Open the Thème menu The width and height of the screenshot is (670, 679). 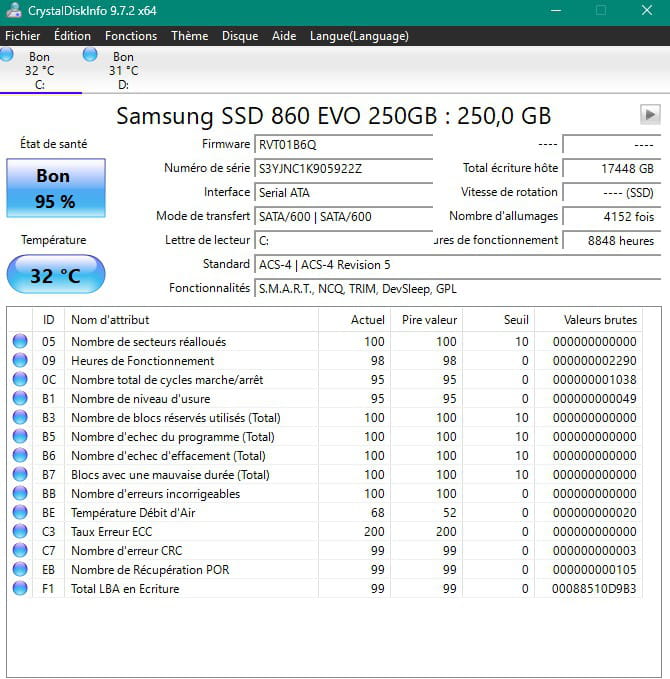coord(189,35)
